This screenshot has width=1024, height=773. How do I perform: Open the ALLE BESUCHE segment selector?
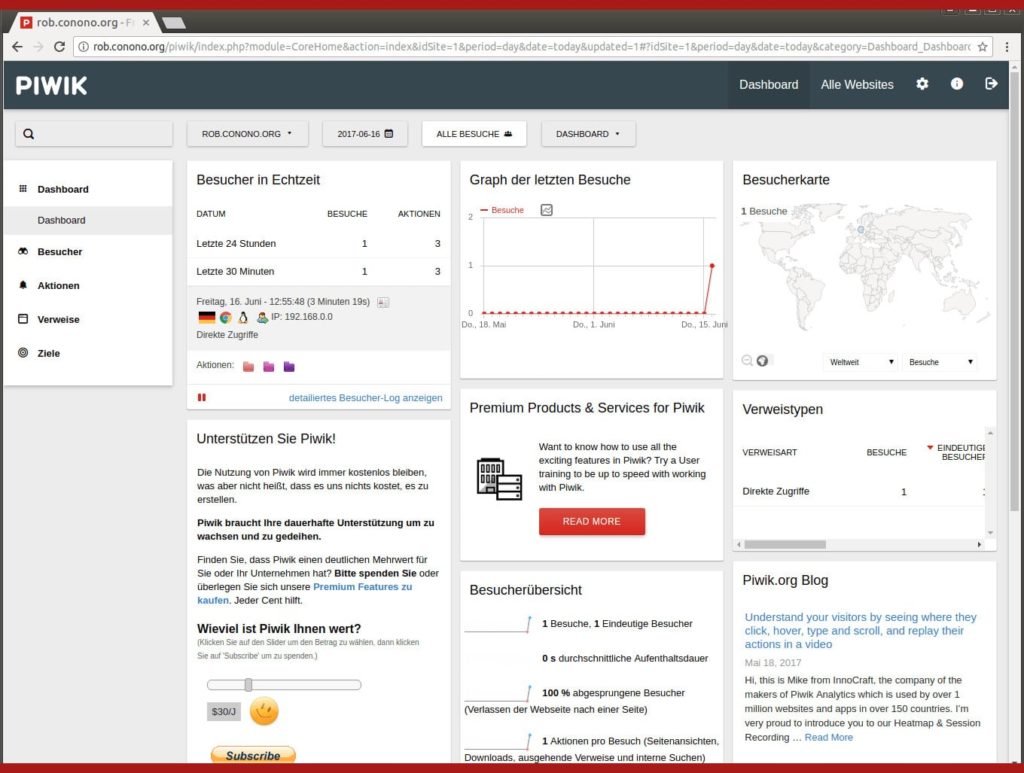(474, 134)
